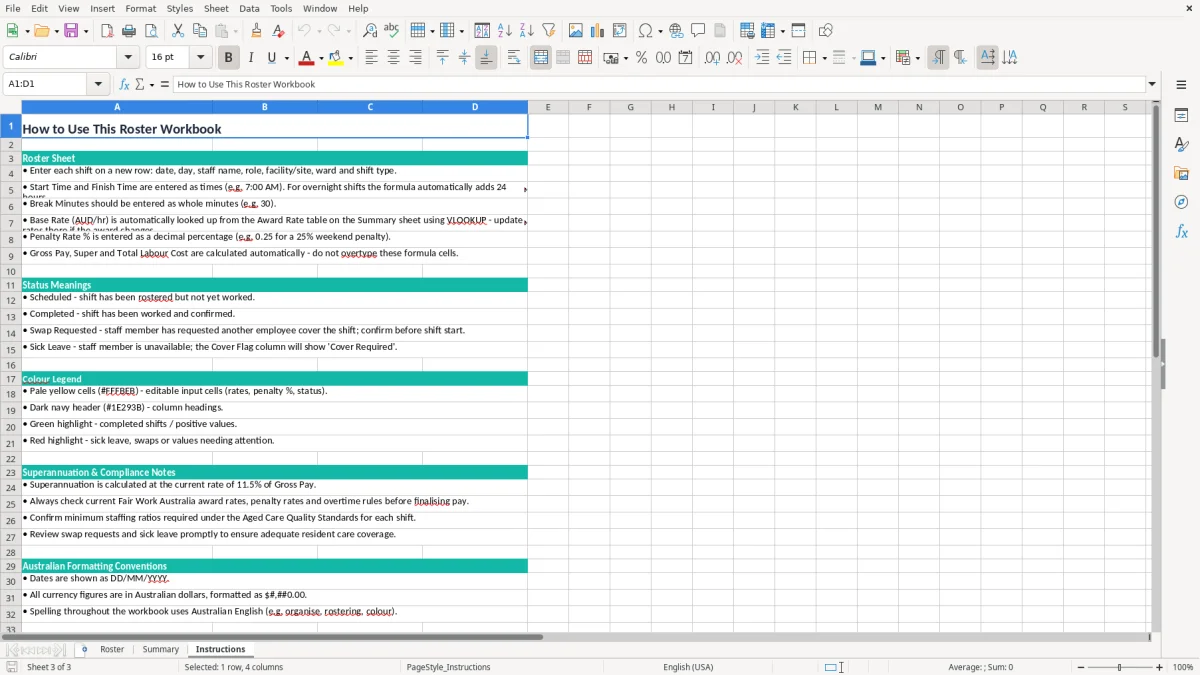Toggle Italic formatting
The width and height of the screenshot is (1200, 675).
click(x=251, y=58)
